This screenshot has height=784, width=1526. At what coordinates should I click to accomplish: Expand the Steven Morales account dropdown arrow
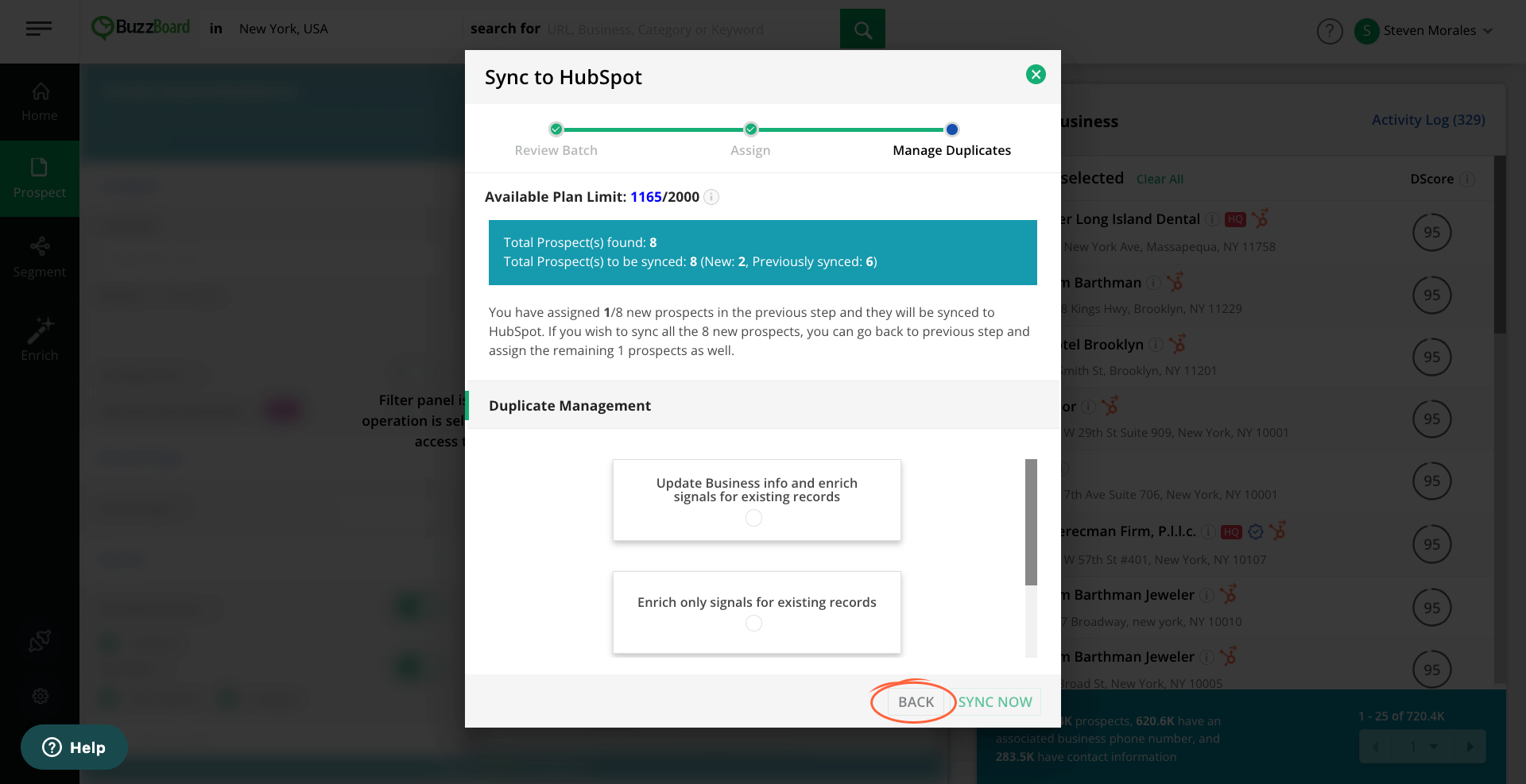pyautogui.click(x=1488, y=31)
